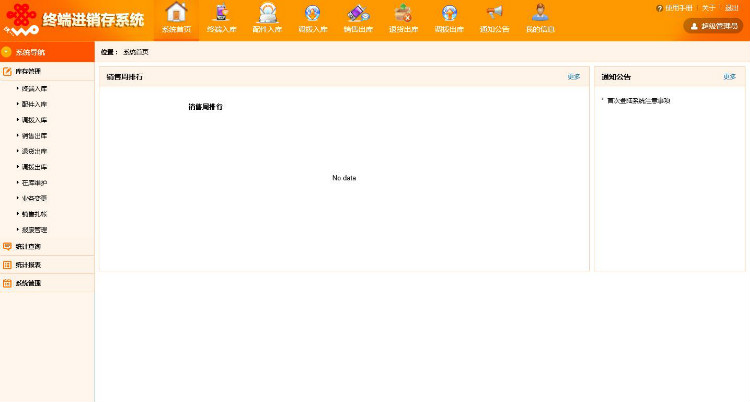Open 通知公告 megaphone icon
This screenshot has height=402, width=750.
pyautogui.click(x=495, y=12)
